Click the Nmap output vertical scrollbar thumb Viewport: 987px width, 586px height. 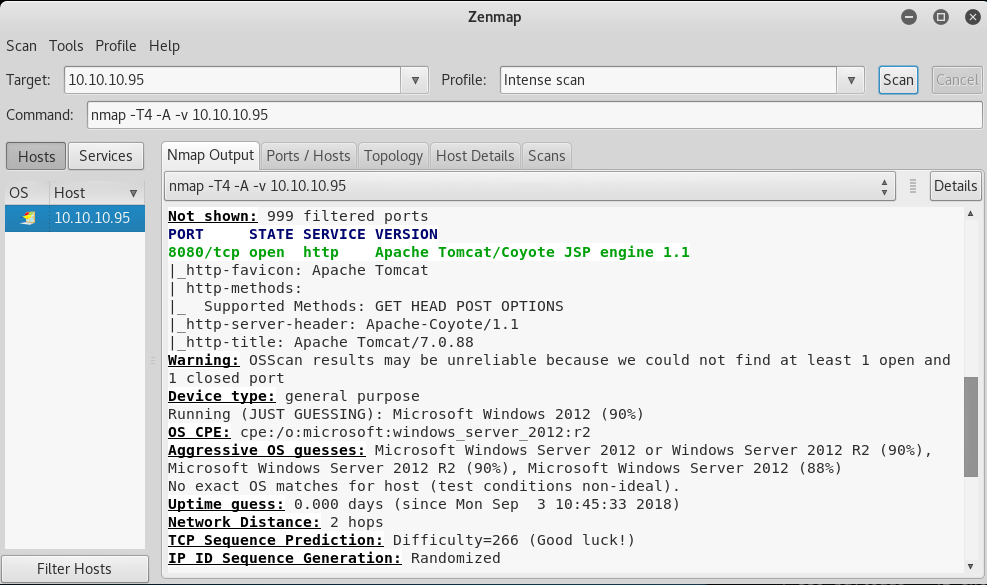[x=970, y=426]
